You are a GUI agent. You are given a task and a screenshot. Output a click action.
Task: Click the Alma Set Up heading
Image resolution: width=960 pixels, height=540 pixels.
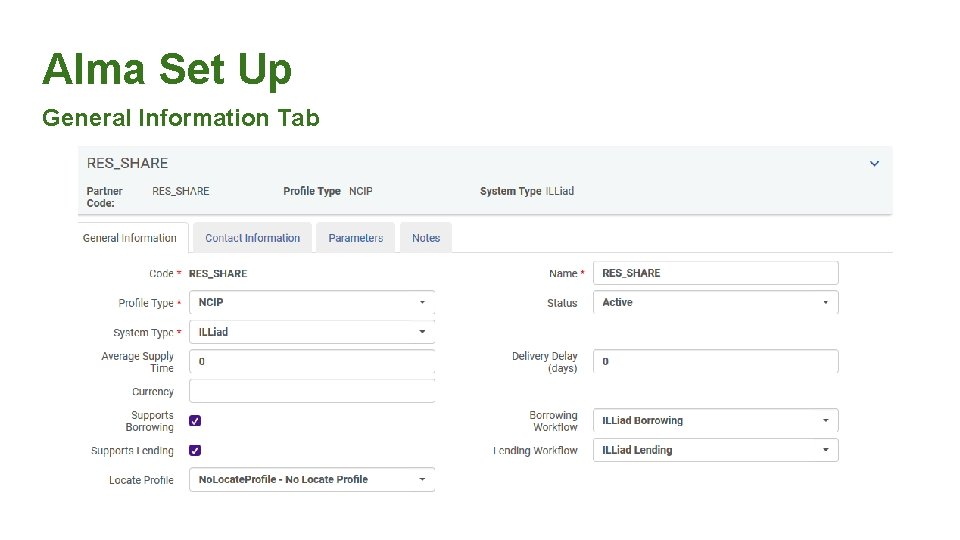click(x=167, y=69)
